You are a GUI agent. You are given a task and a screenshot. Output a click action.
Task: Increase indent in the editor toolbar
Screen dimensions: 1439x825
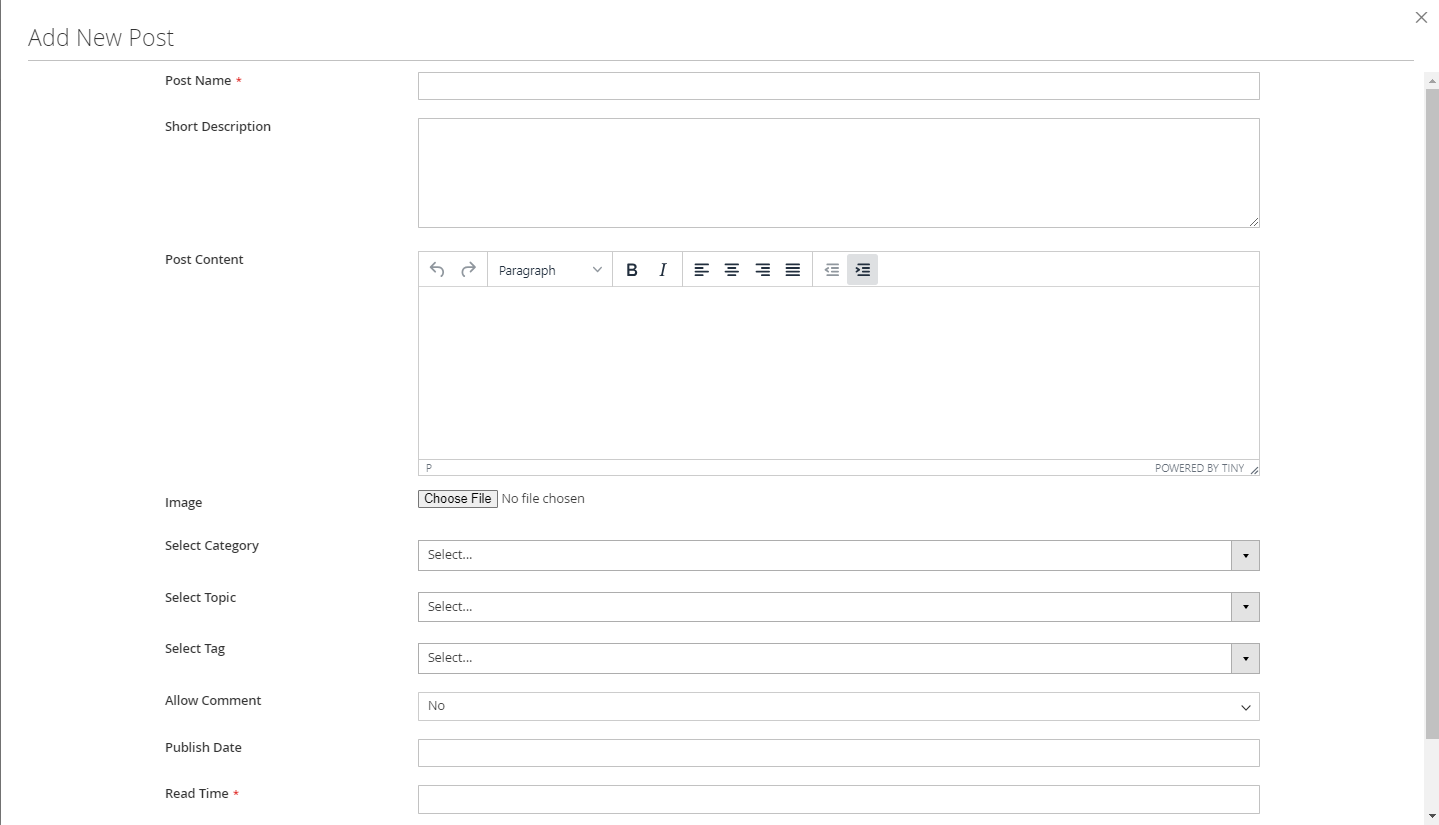[x=862, y=270]
